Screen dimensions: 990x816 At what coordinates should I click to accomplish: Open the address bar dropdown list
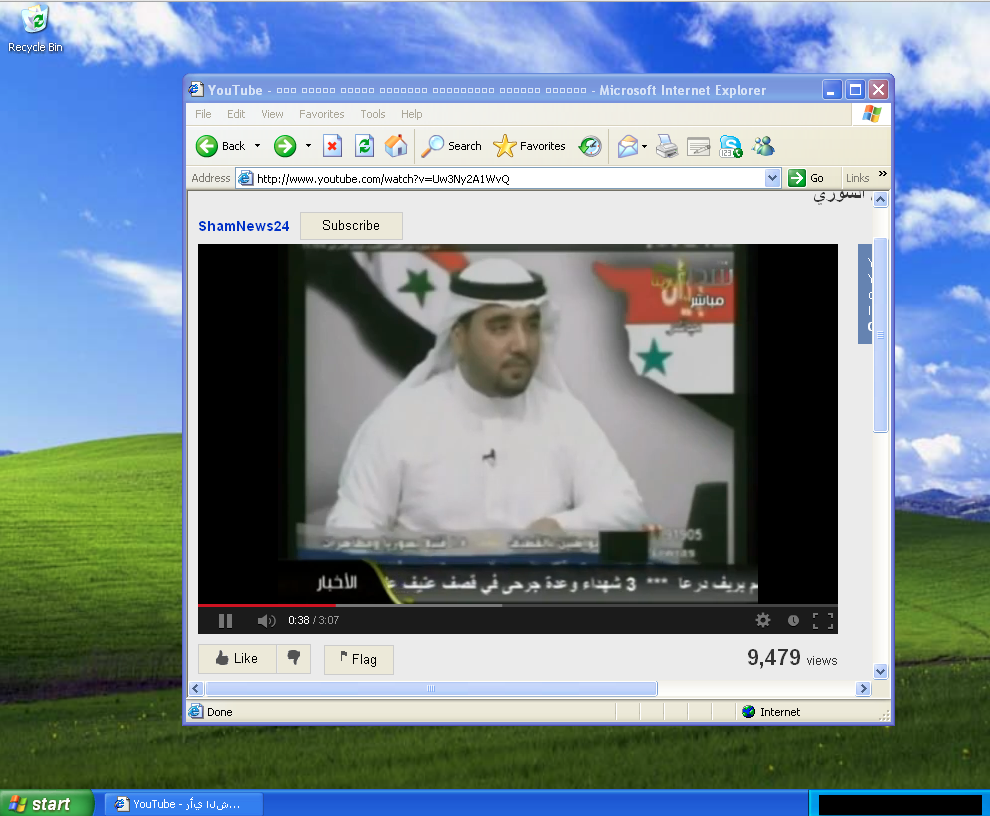point(772,178)
